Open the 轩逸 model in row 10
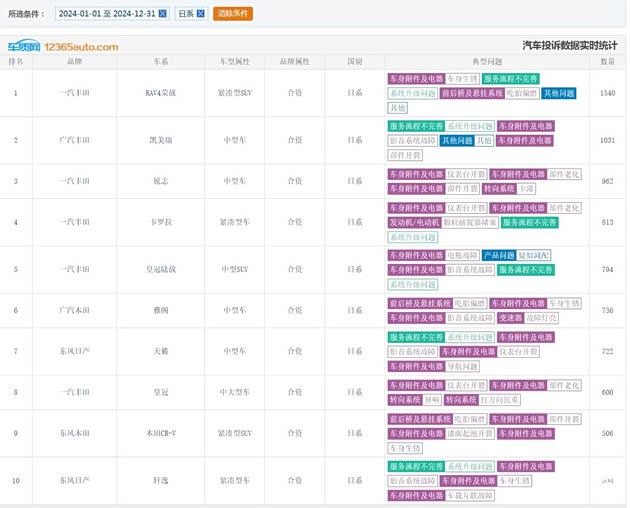This screenshot has width=630, height=508. [161, 481]
